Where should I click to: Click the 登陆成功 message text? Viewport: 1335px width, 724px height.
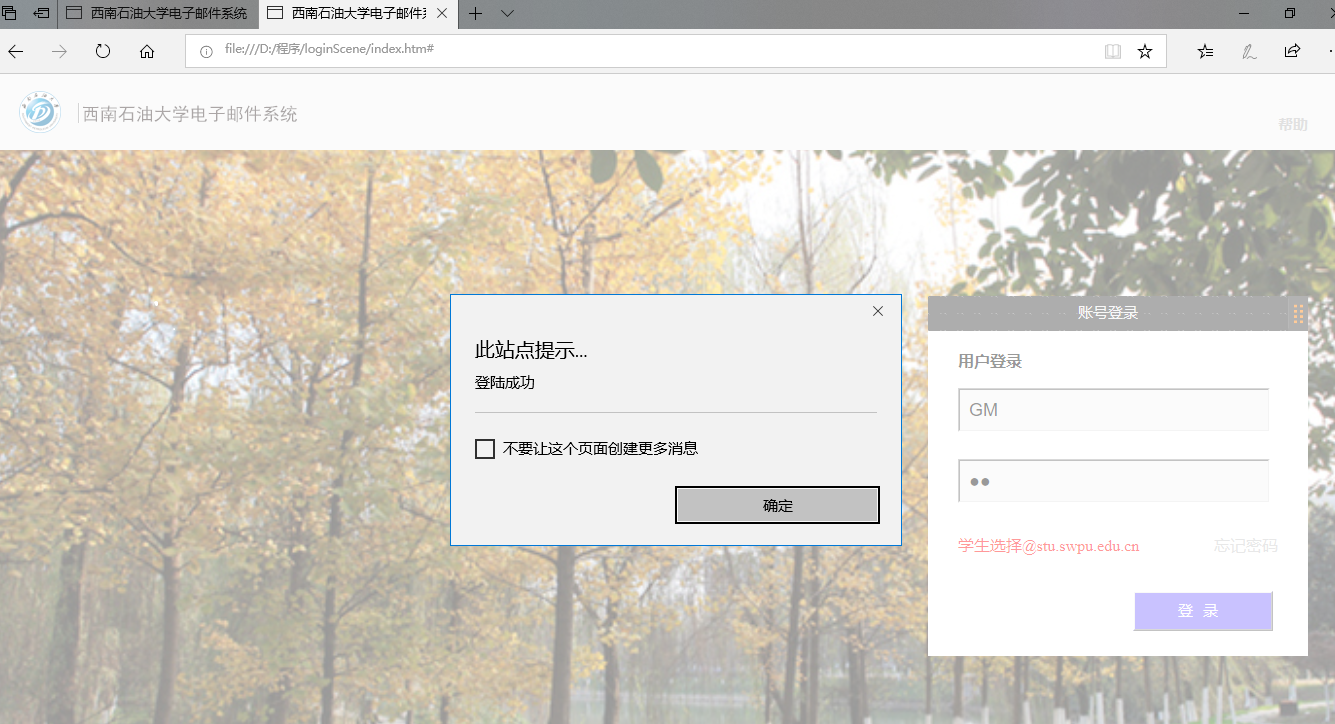505,383
